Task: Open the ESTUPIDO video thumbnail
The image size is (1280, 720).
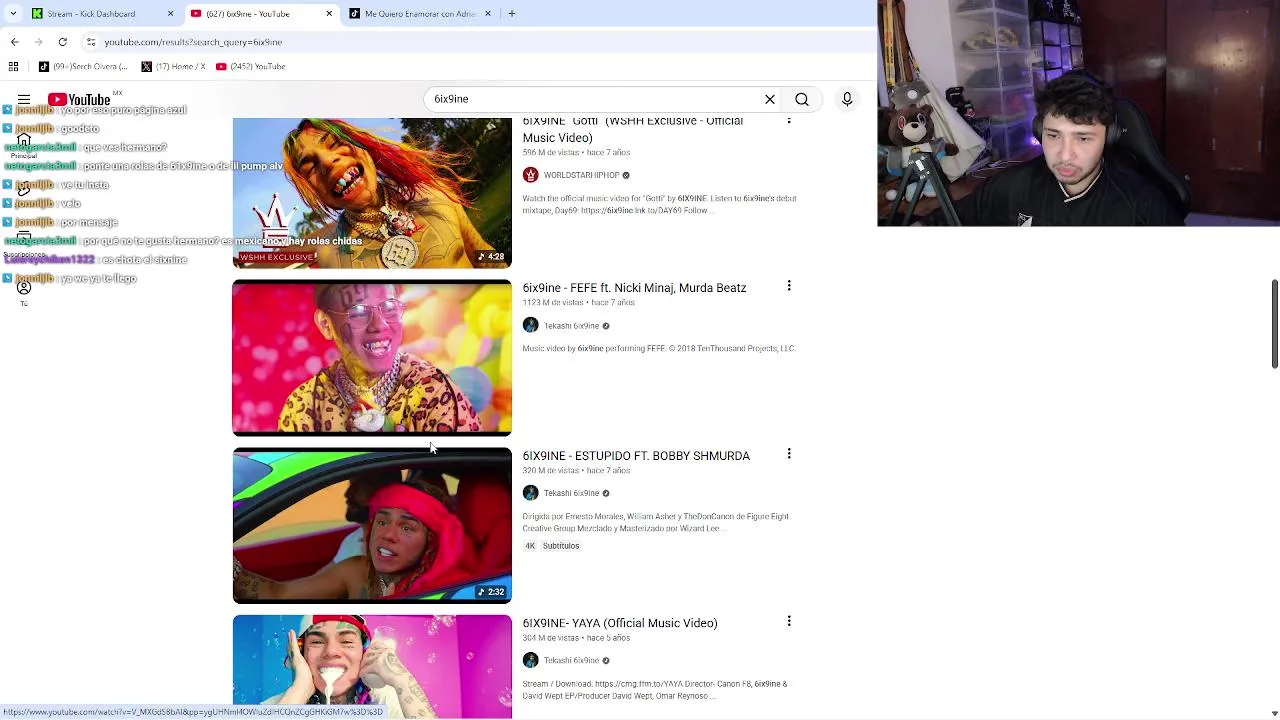Action: pos(372,526)
